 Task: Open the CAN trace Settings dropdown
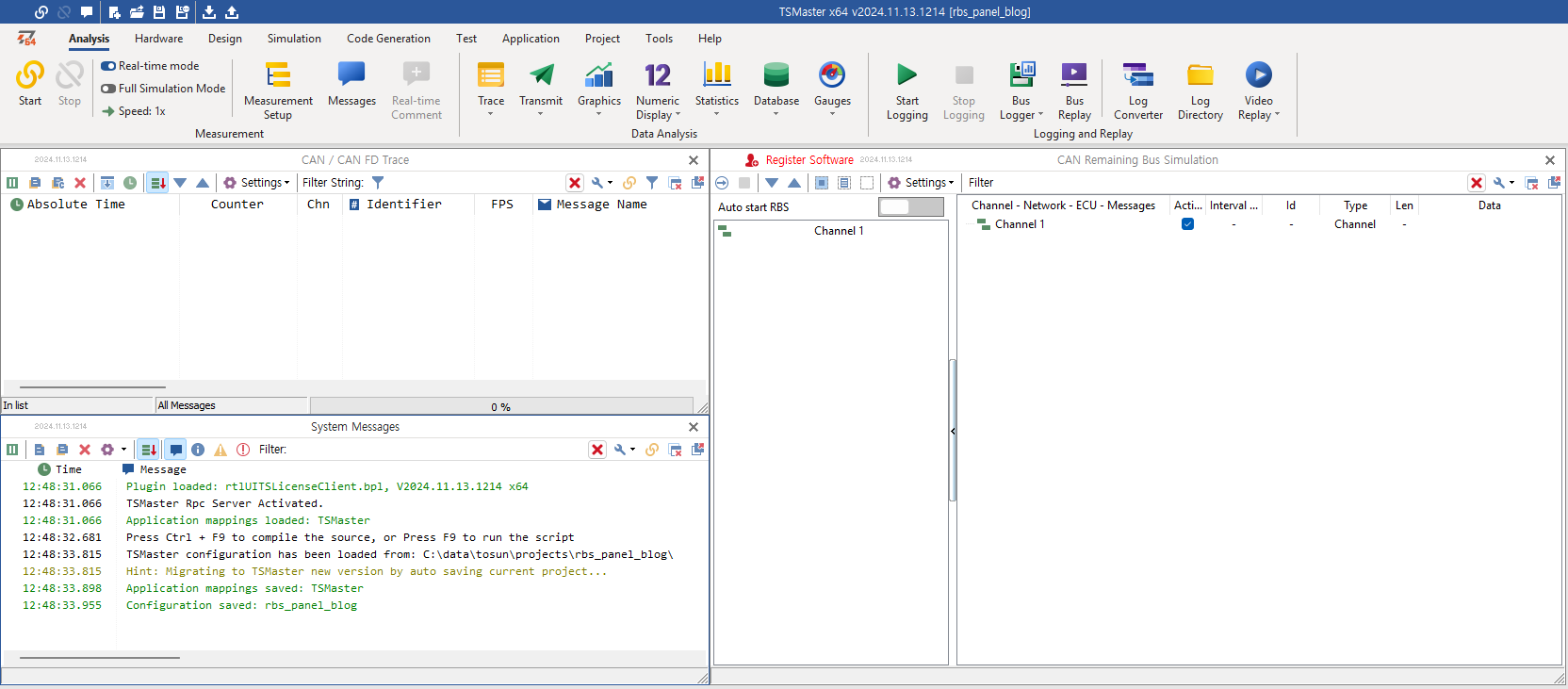256,183
